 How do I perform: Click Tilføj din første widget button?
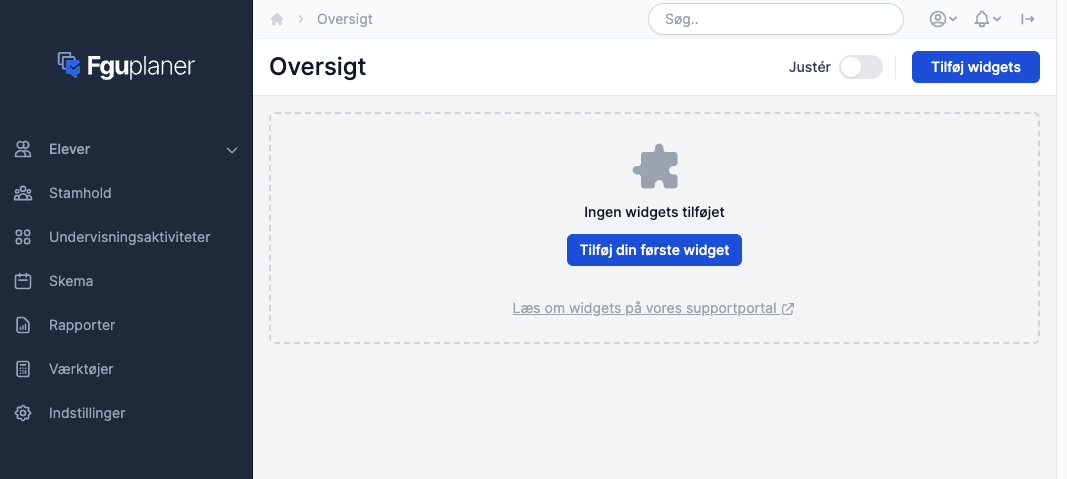(654, 250)
